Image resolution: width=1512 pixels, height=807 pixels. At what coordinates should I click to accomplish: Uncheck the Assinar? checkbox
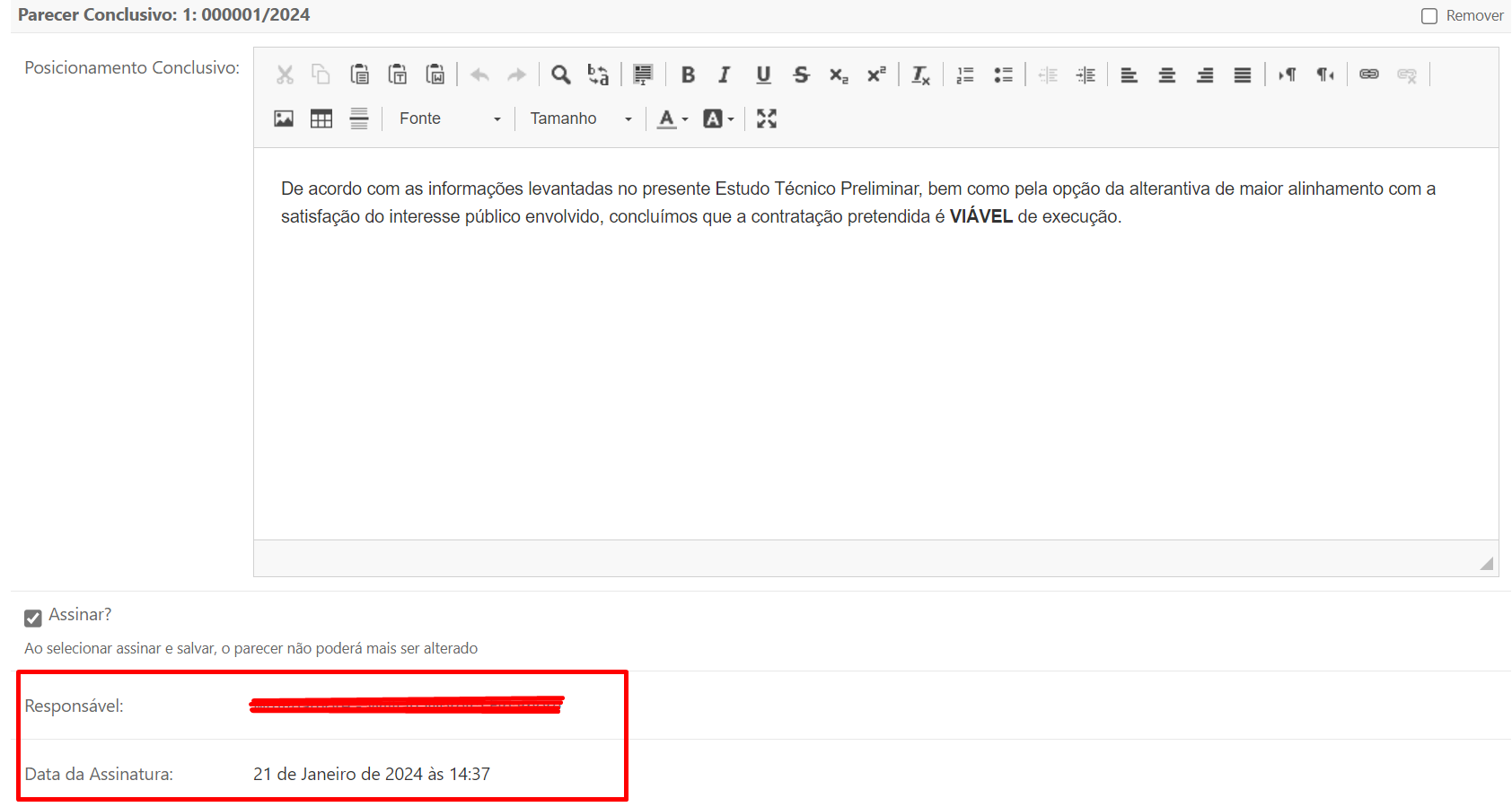33,618
